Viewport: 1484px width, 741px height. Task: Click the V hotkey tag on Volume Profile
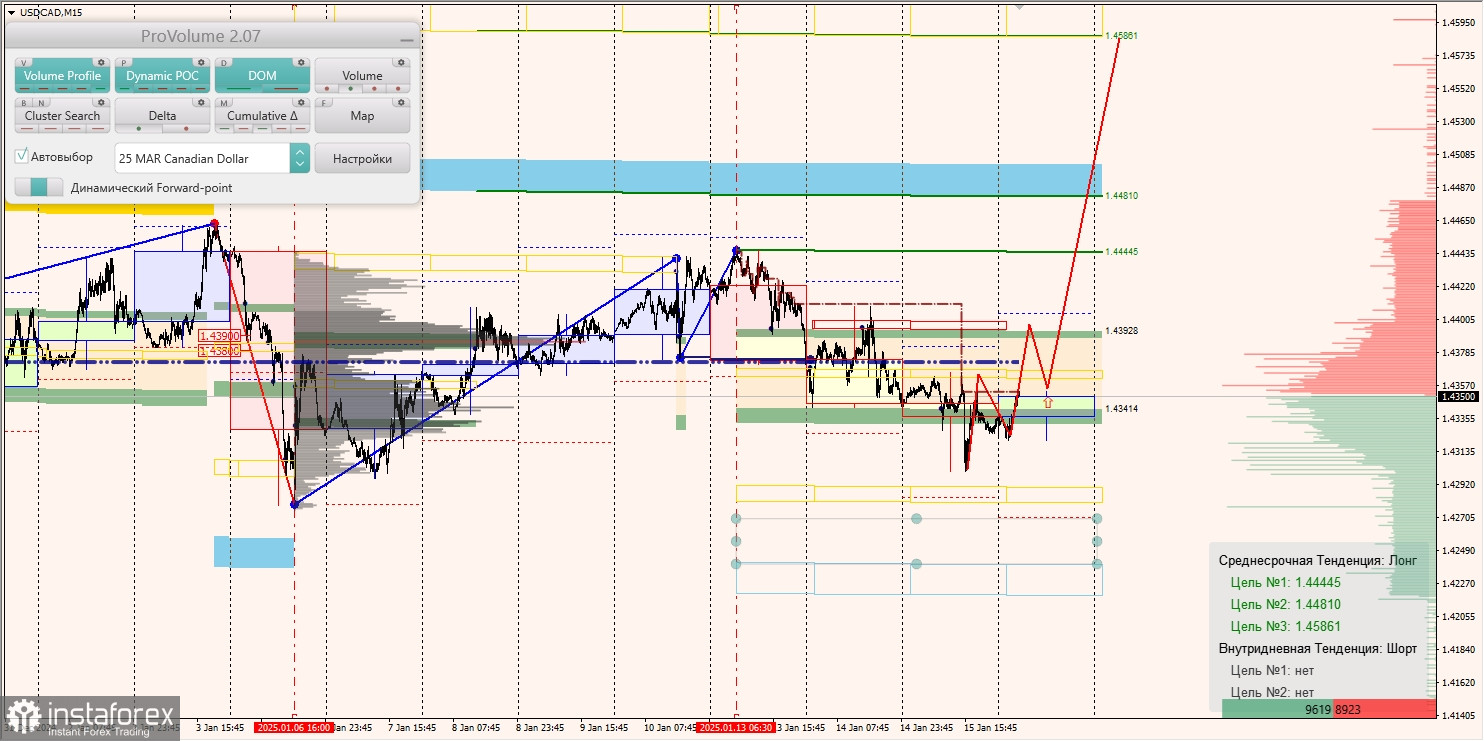pyautogui.click(x=24, y=63)
